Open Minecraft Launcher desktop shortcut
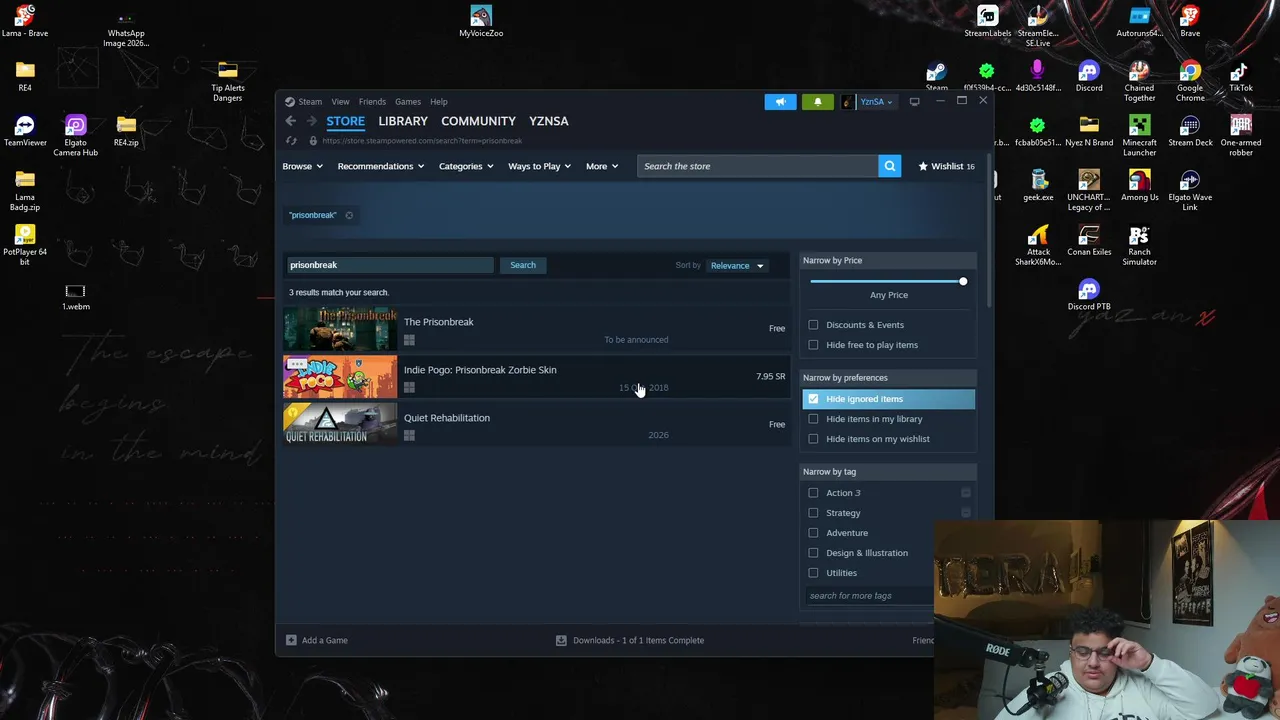The height and width of the screenshot is (720, 1280). pos(1139,136)
